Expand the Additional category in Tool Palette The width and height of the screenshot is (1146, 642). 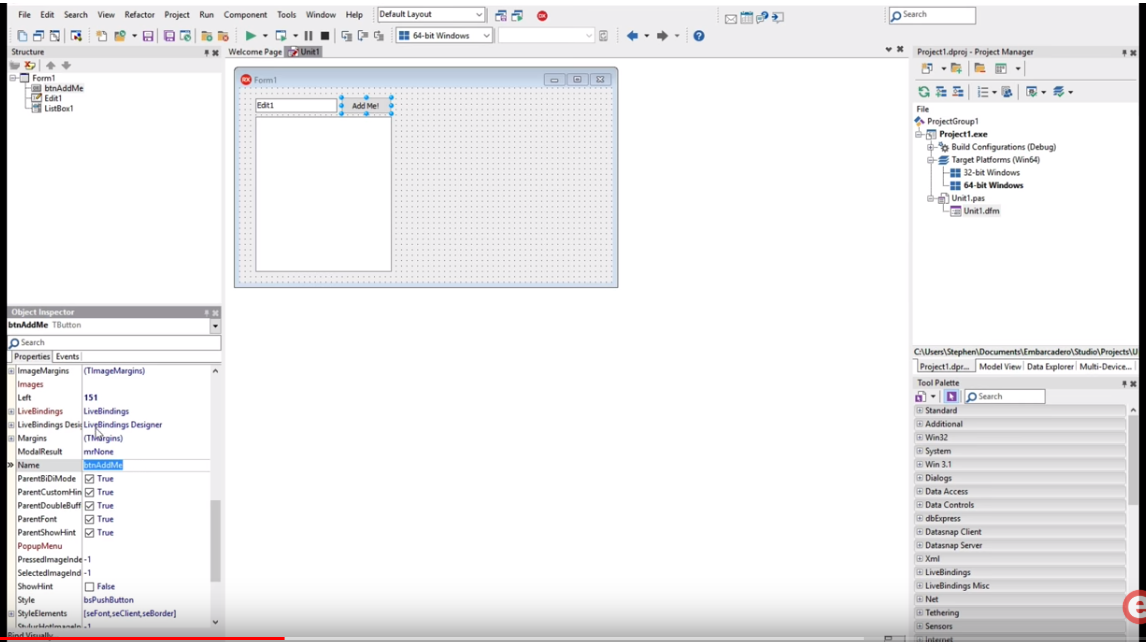point(919,423)
